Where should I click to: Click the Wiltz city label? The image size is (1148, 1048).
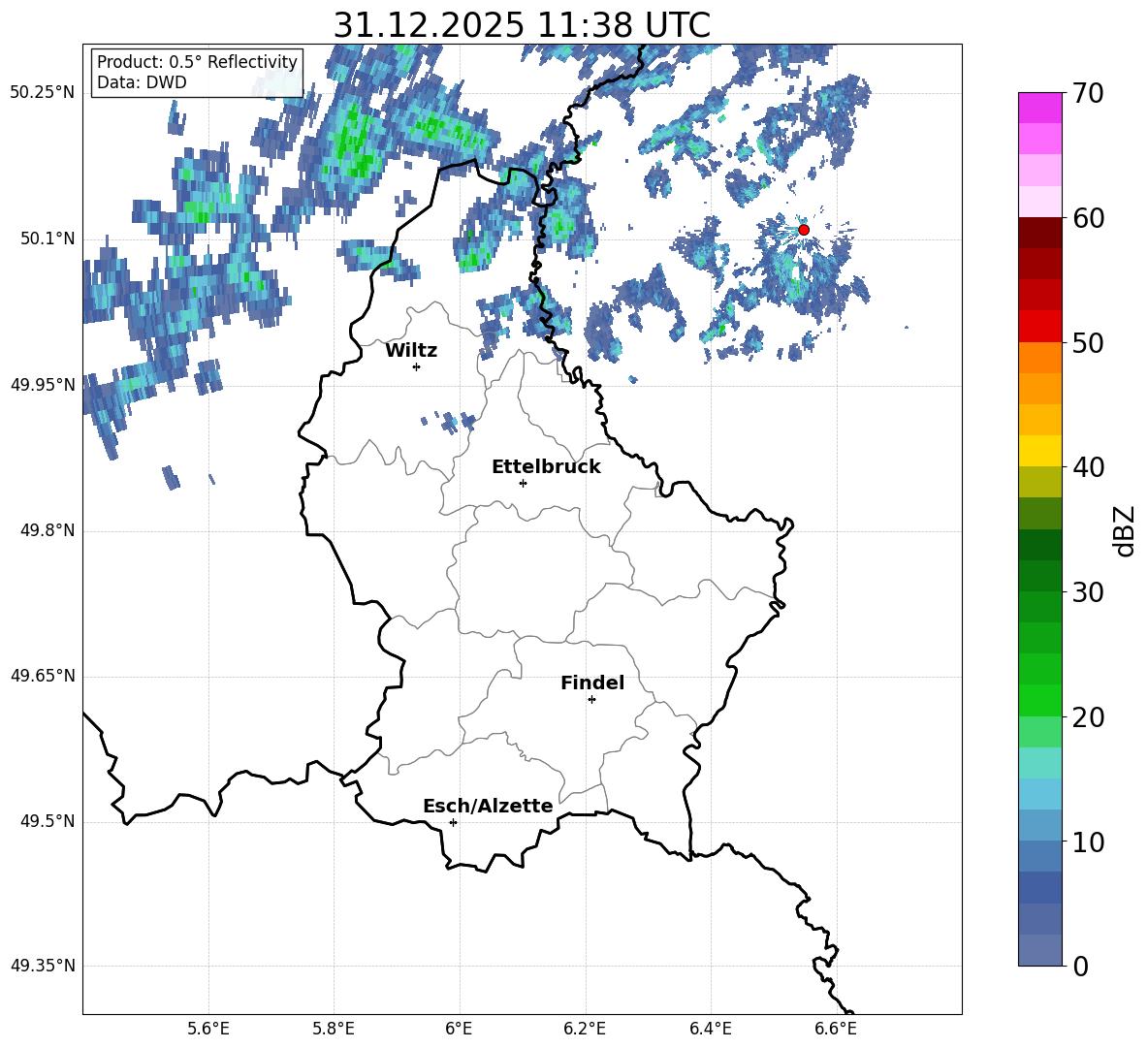[411, 351]
